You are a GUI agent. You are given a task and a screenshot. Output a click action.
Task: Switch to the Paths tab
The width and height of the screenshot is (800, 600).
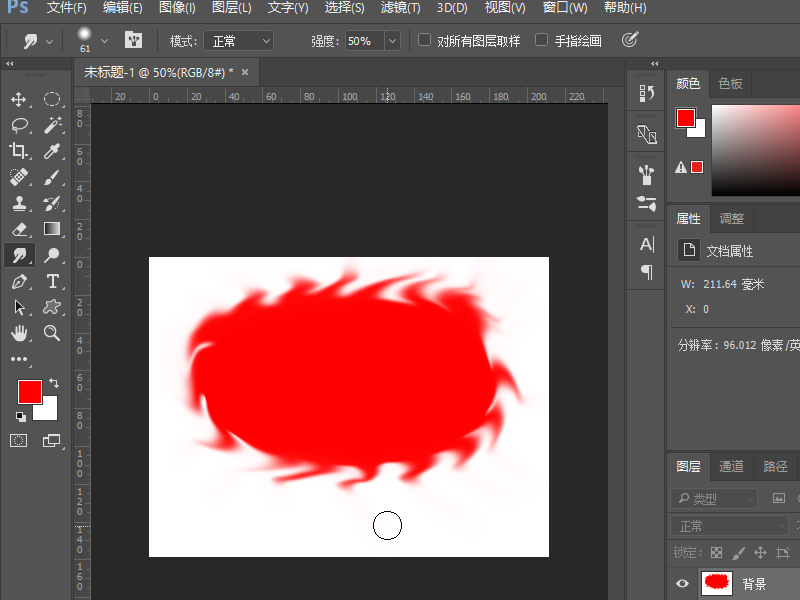tap(775, 466)
